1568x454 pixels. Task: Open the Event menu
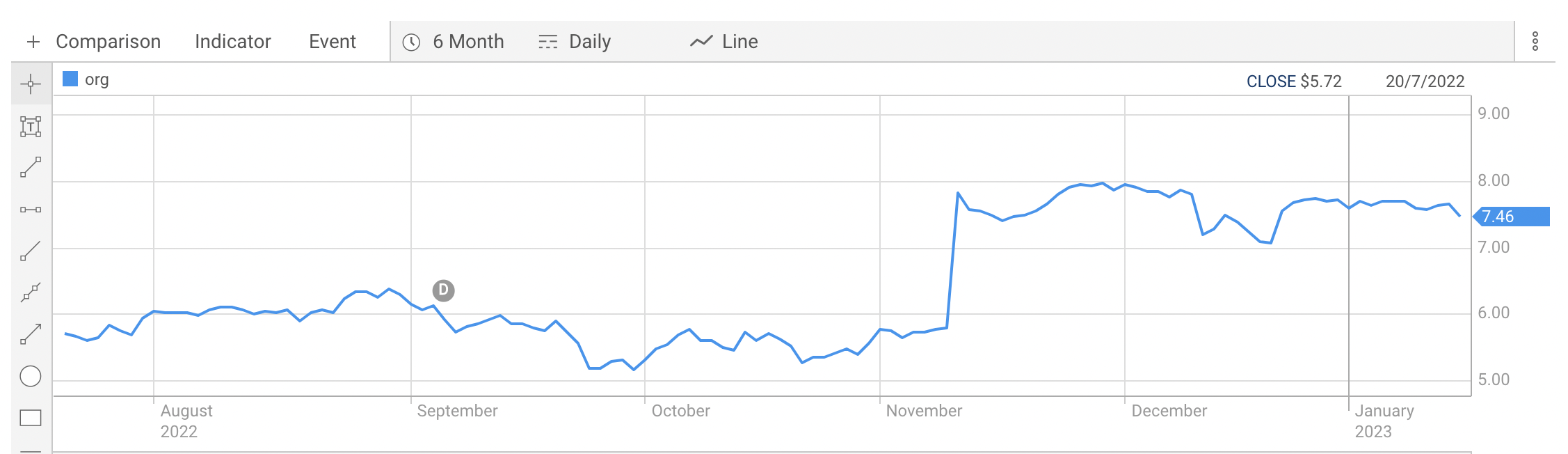pyautogui.click(x=333, y=42)
